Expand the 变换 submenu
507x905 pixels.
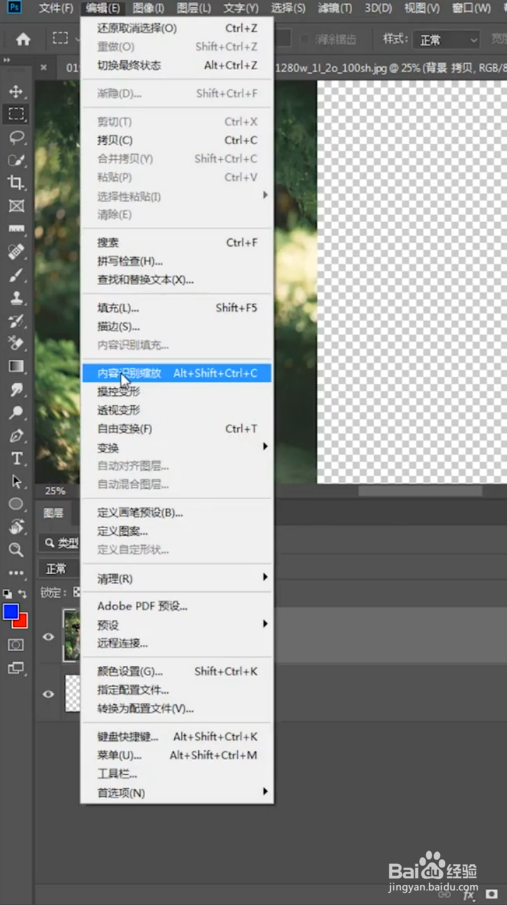pyautogui.click(x=177, y=448)
